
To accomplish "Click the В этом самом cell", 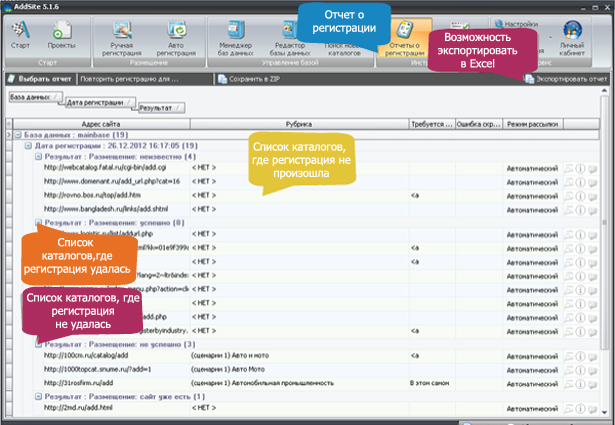I will [x=432, y=383].
